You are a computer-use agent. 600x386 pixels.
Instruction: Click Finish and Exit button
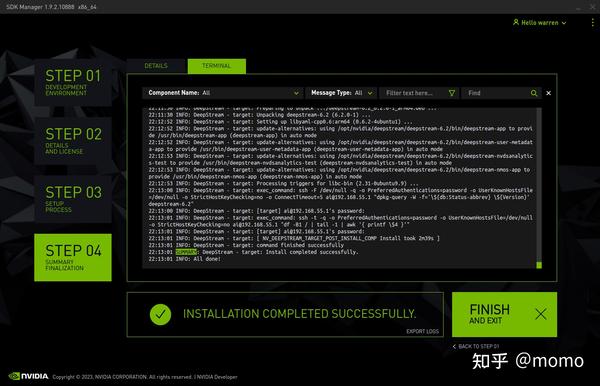(504, 314)
